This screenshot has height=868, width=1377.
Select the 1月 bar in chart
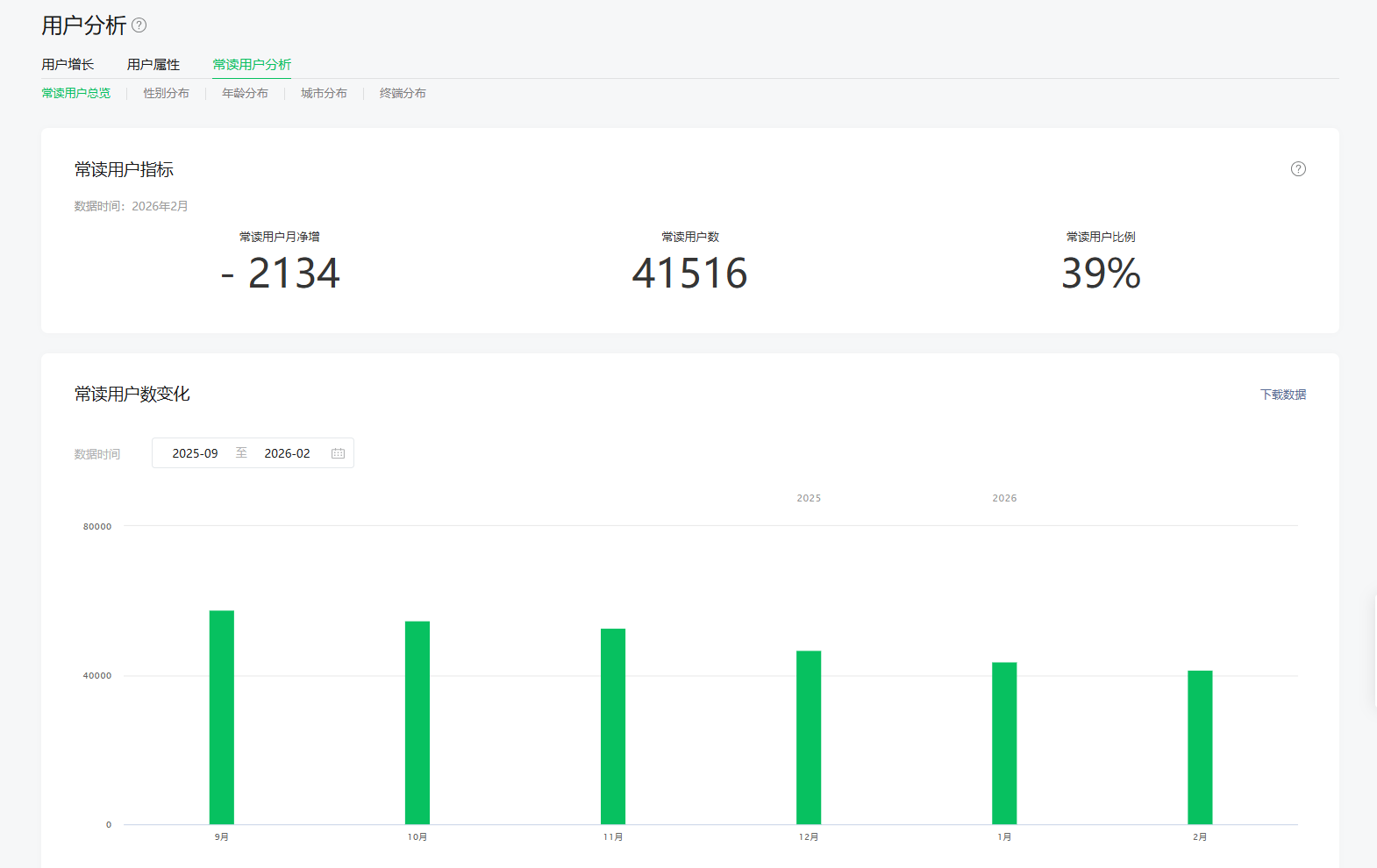click(1004, 743)
